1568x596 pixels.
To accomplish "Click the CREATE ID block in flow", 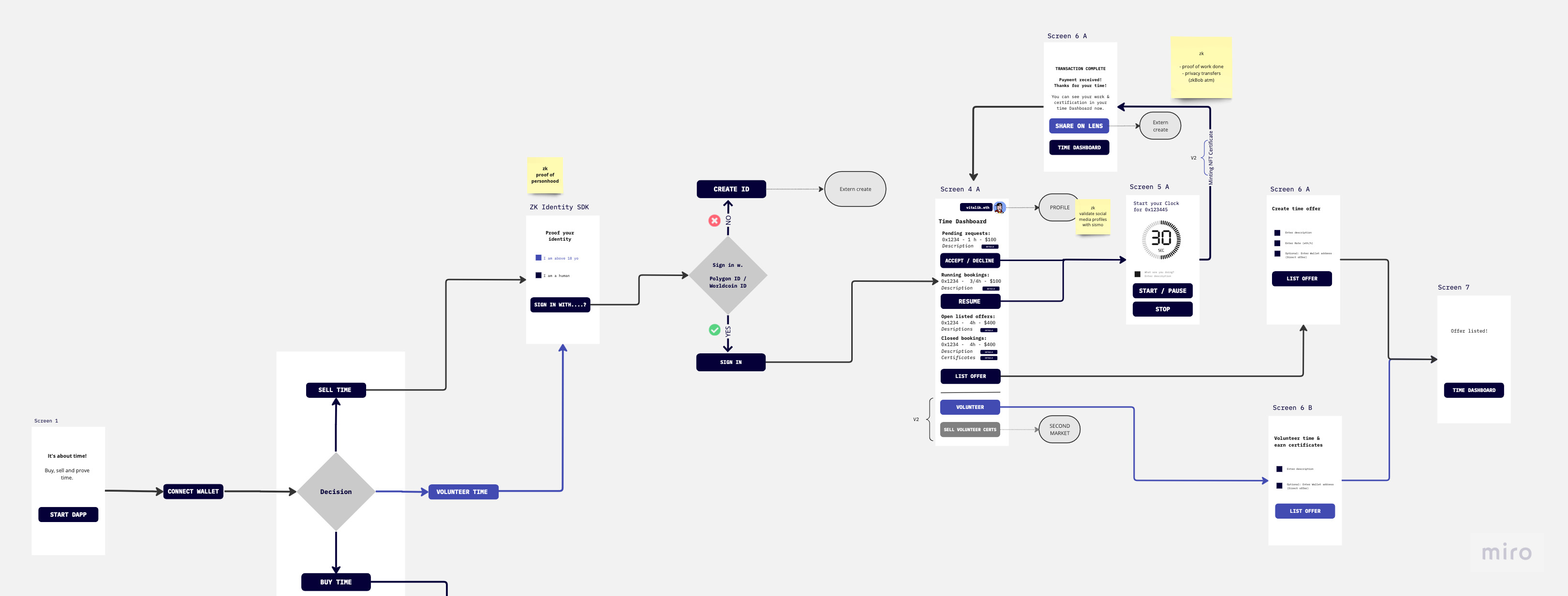I will tap(730, 189).
